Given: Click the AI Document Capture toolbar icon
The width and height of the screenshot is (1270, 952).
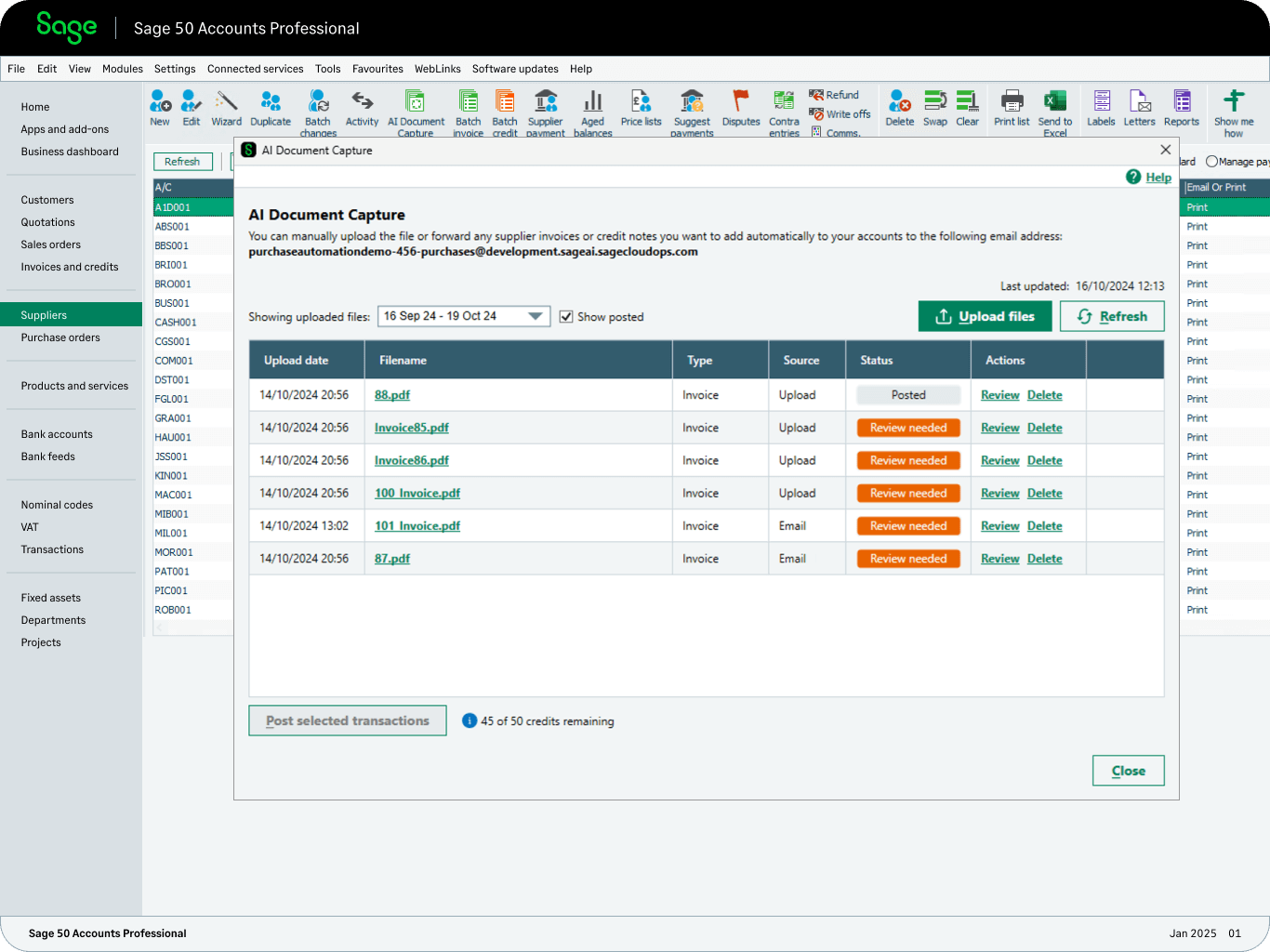Looking at the screenshot, I should click(416, 103).
